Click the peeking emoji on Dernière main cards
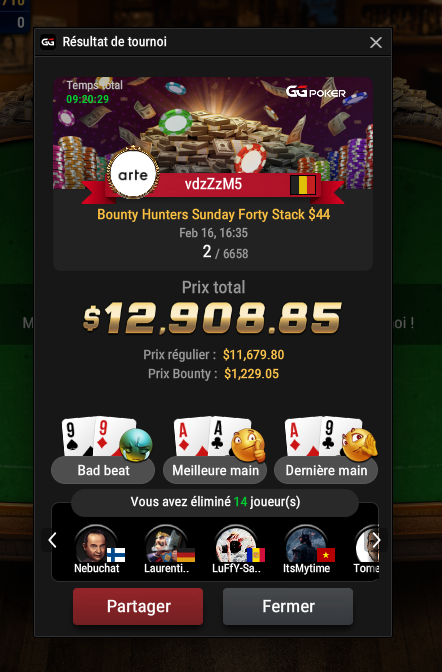This screenshot has width=442, height=672. pos(359,445)
